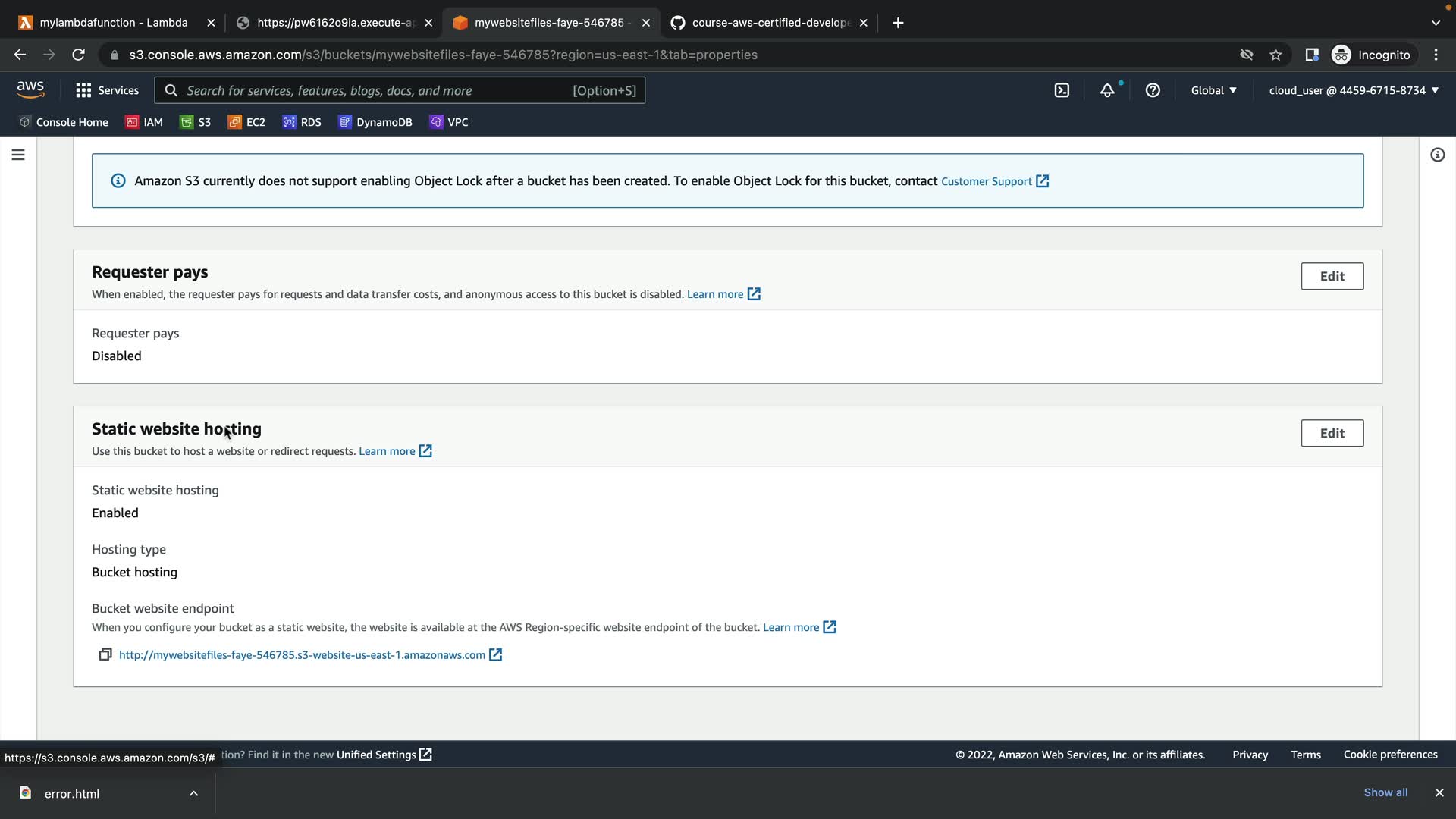This screenshot has height=819, width=1456.
Task: Open the hamburger side navigation menu
Action: point(18,155)
